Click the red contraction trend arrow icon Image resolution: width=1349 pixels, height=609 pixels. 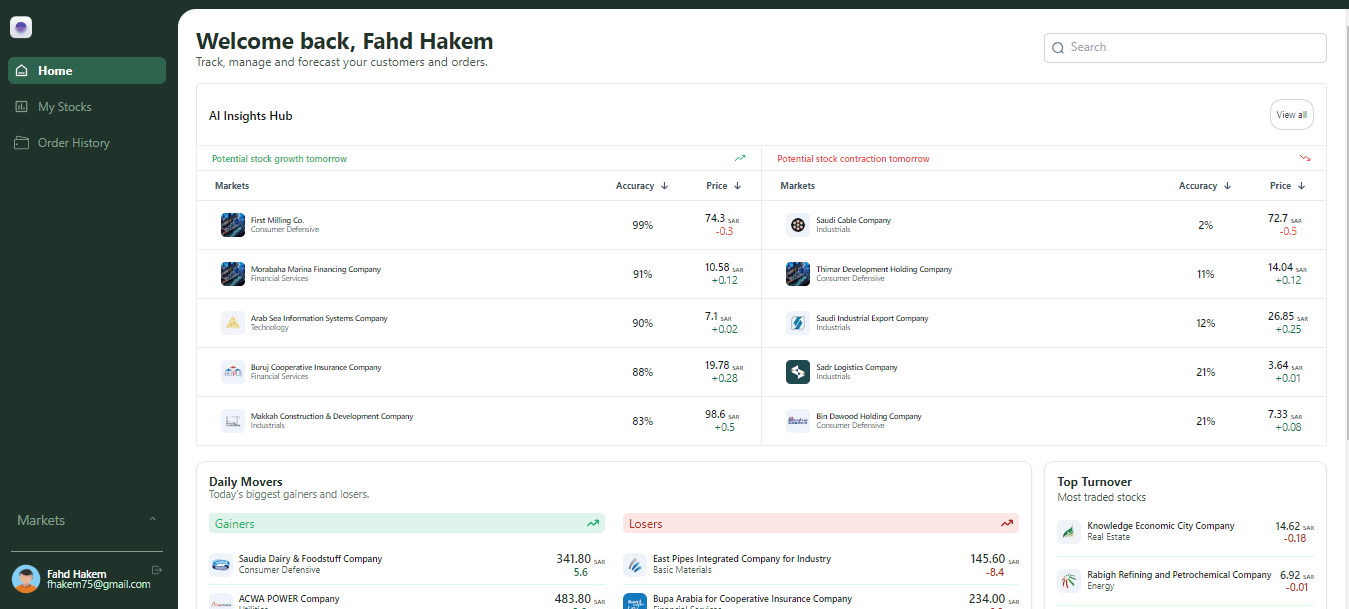1305,158
